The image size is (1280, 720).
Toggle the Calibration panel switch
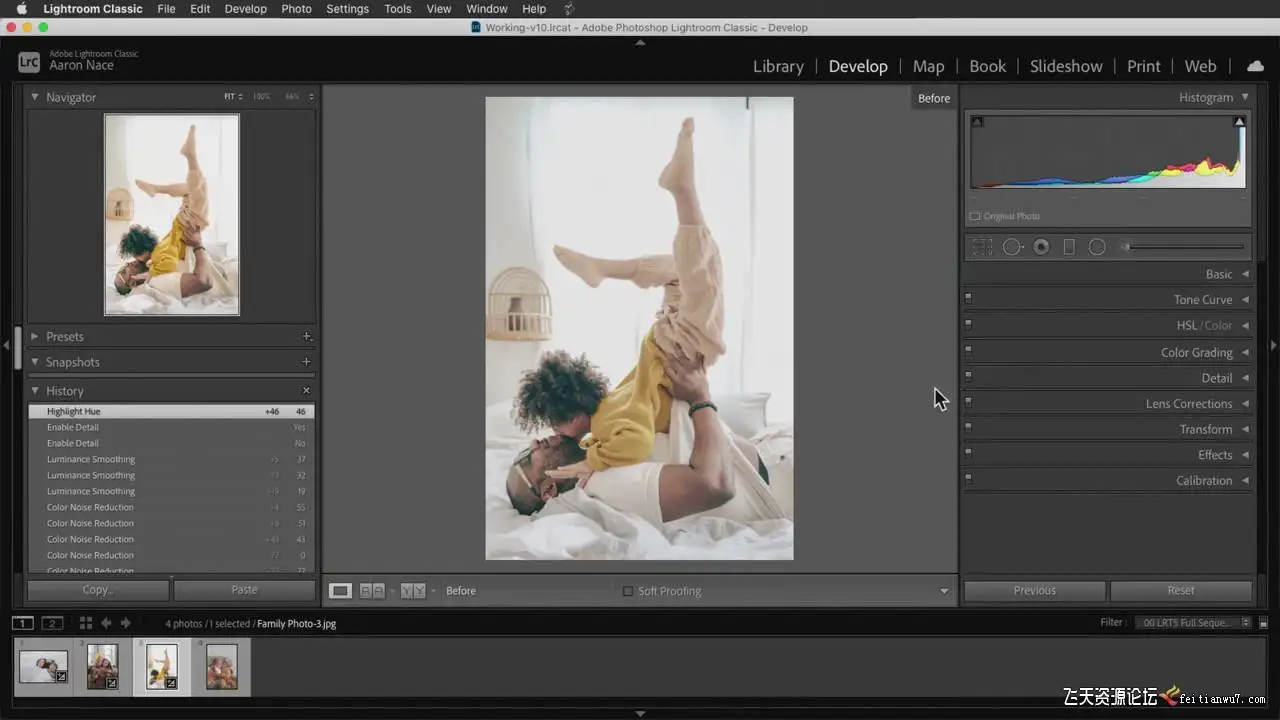coord(968,479)
